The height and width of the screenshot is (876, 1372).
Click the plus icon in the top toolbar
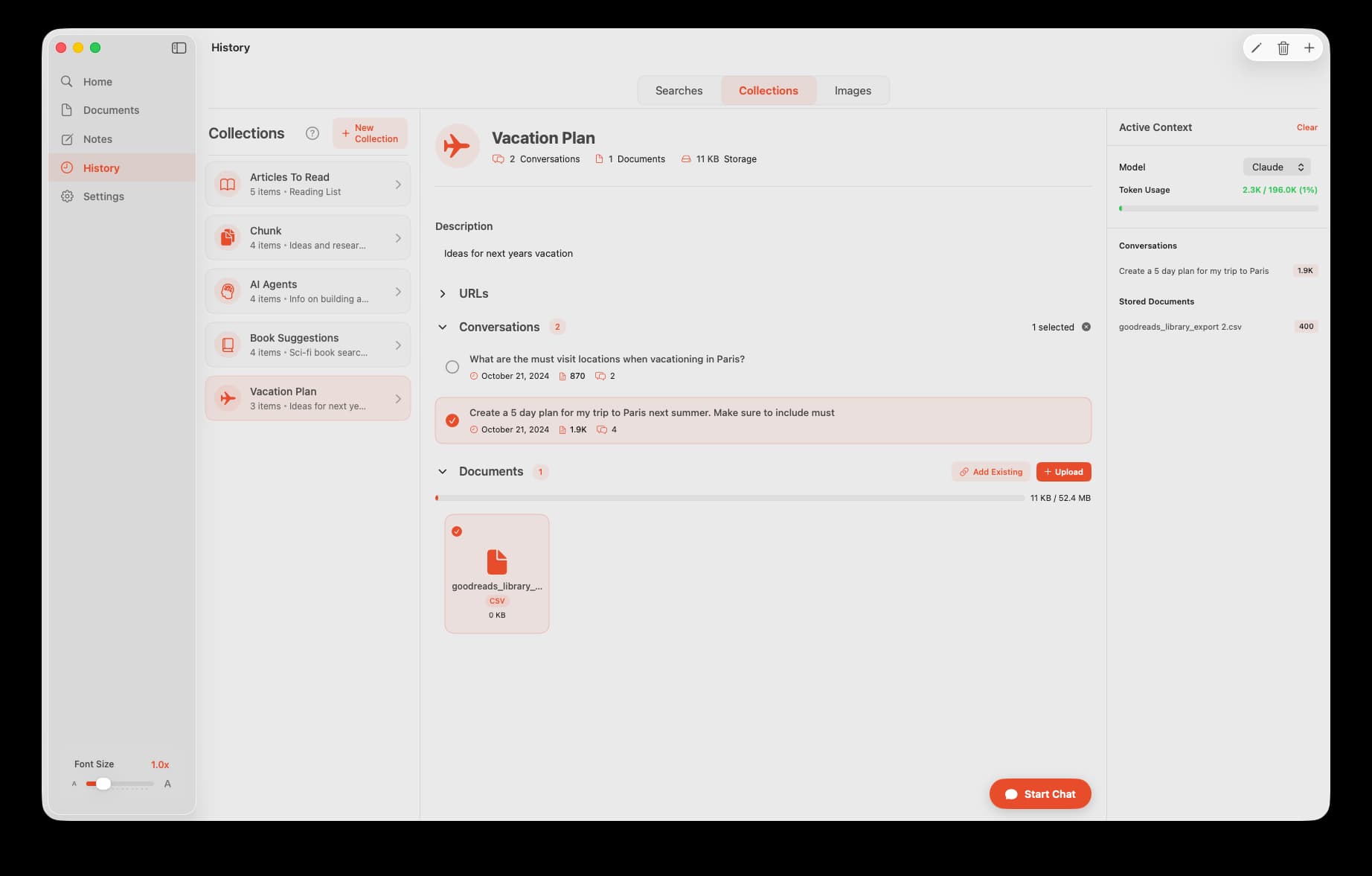[1310, 47]
